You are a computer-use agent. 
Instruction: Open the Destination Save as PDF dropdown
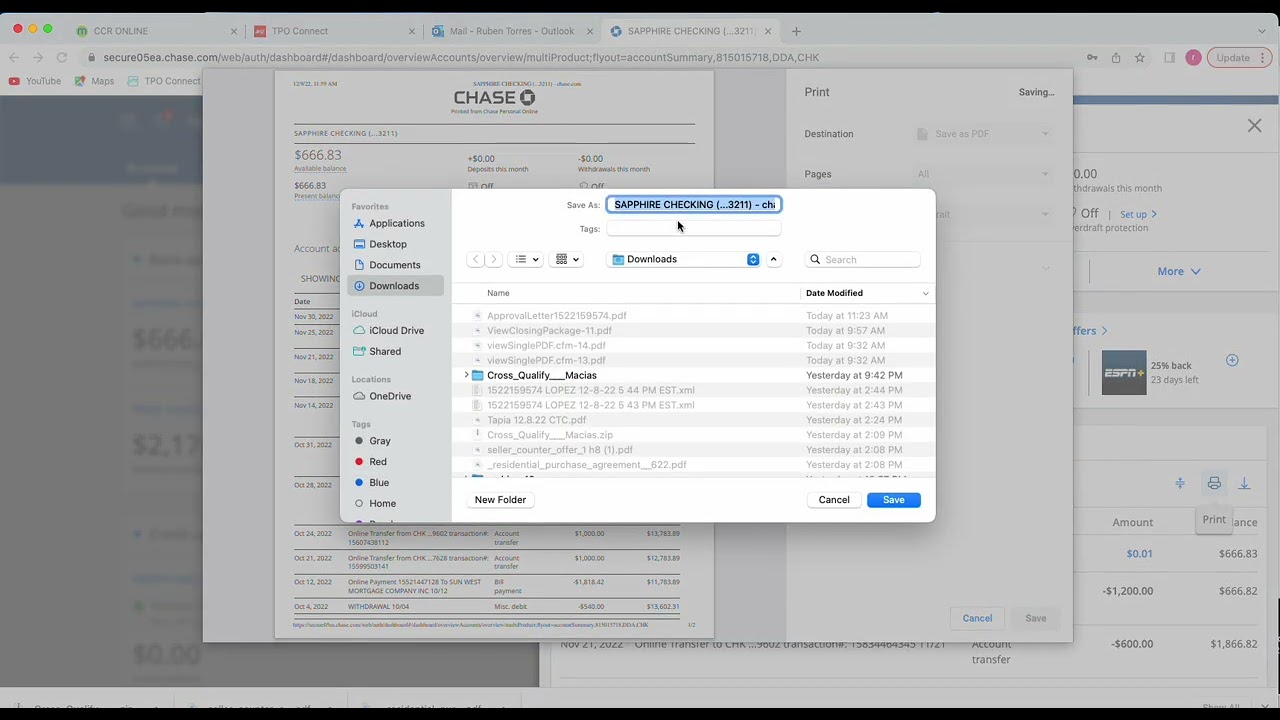click(x=983, y=134)
